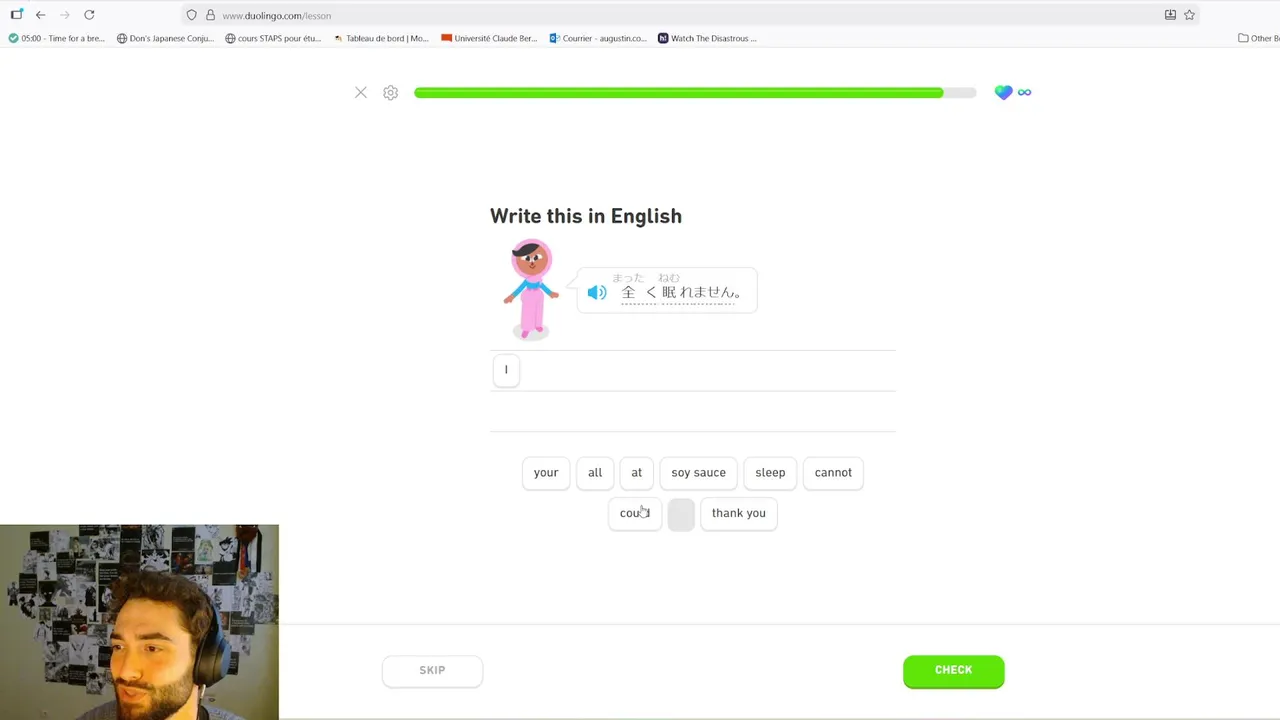Open lesson settings gear icon
The image size is (1280, 720).
pos(391,92)
